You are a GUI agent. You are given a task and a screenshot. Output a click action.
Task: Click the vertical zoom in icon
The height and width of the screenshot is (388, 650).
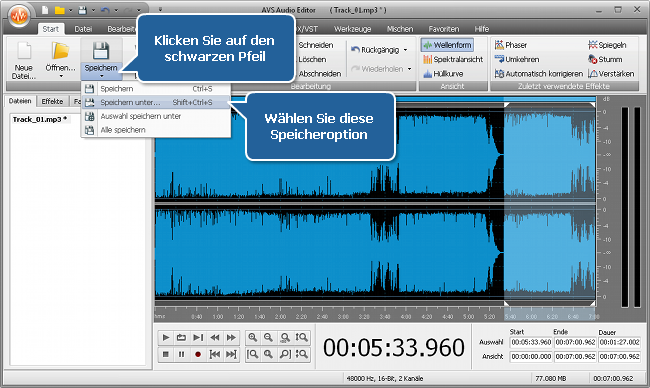(x=302, y=337)
